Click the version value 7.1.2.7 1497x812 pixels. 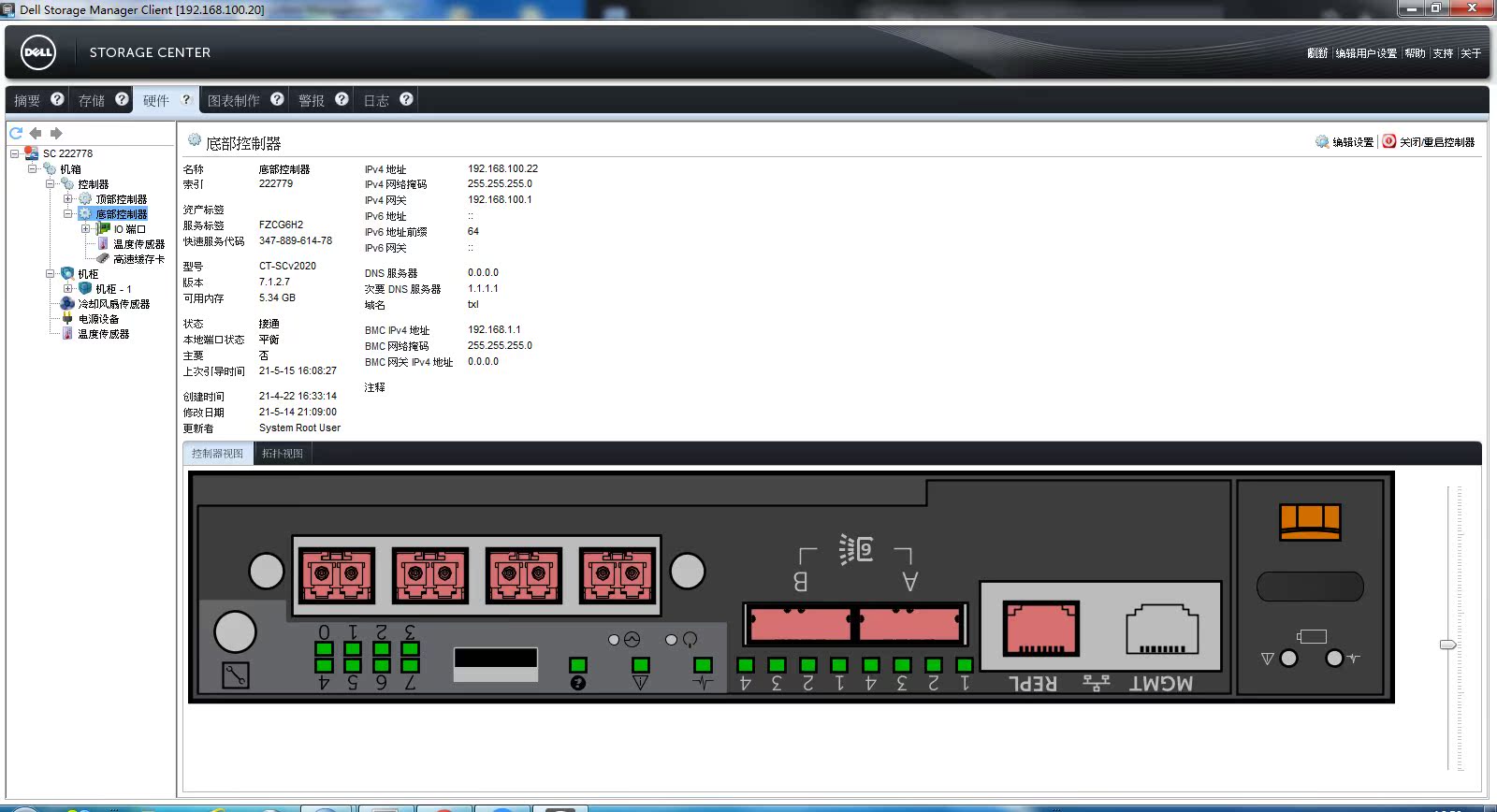coord(274,282)
